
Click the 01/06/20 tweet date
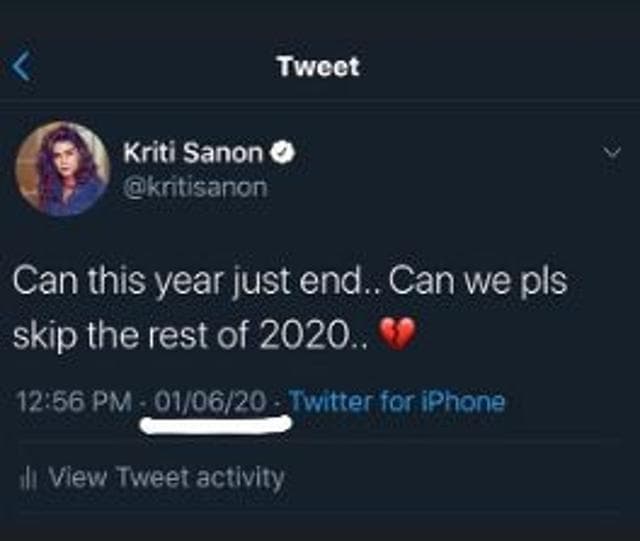[x=210, y=401]
